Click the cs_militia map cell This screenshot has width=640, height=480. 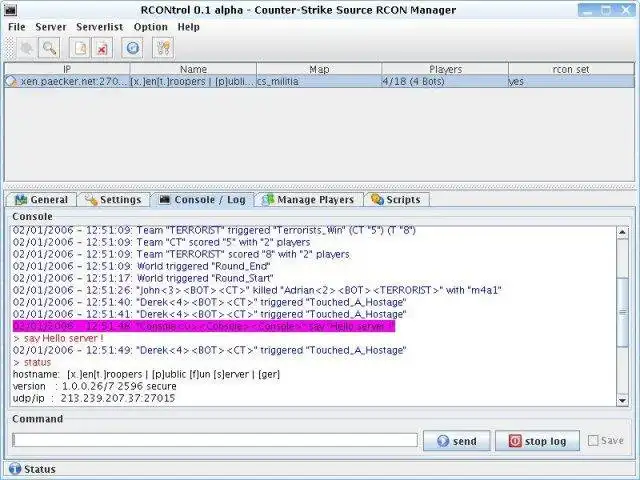319,82
